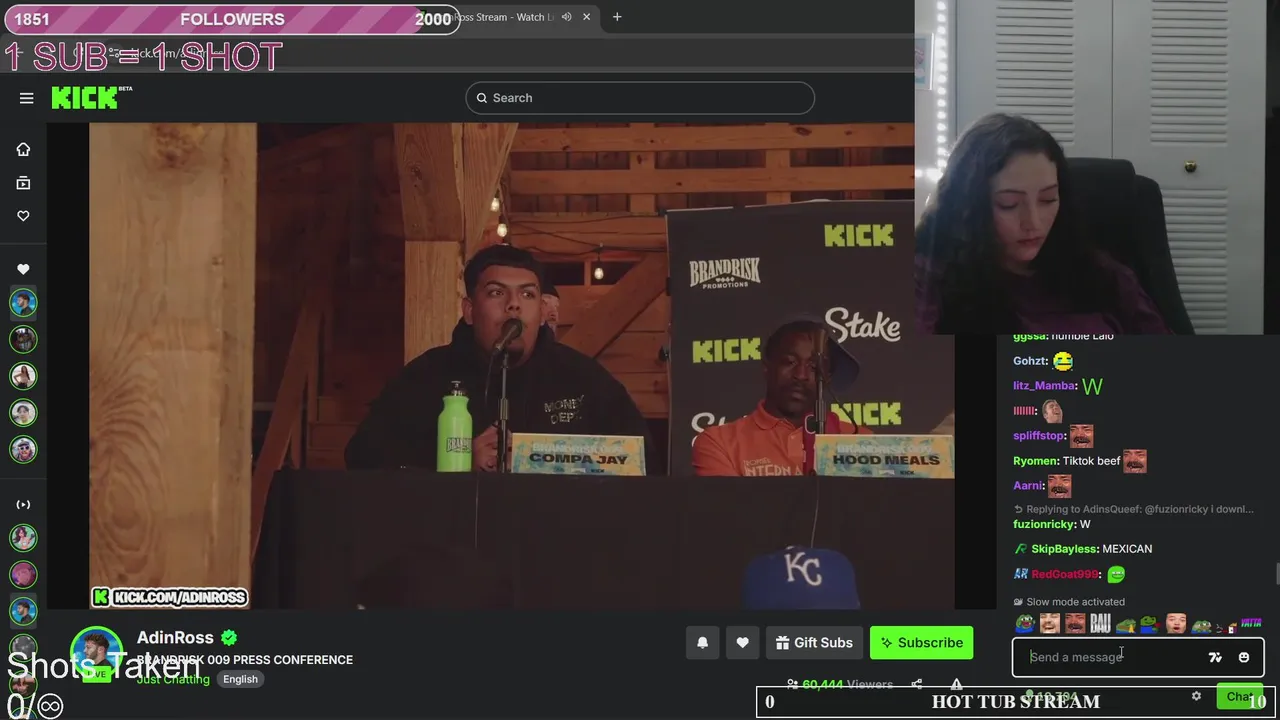Close the Ross Stream browser tab
This screenshot has height=720, width=1280.
586,17
